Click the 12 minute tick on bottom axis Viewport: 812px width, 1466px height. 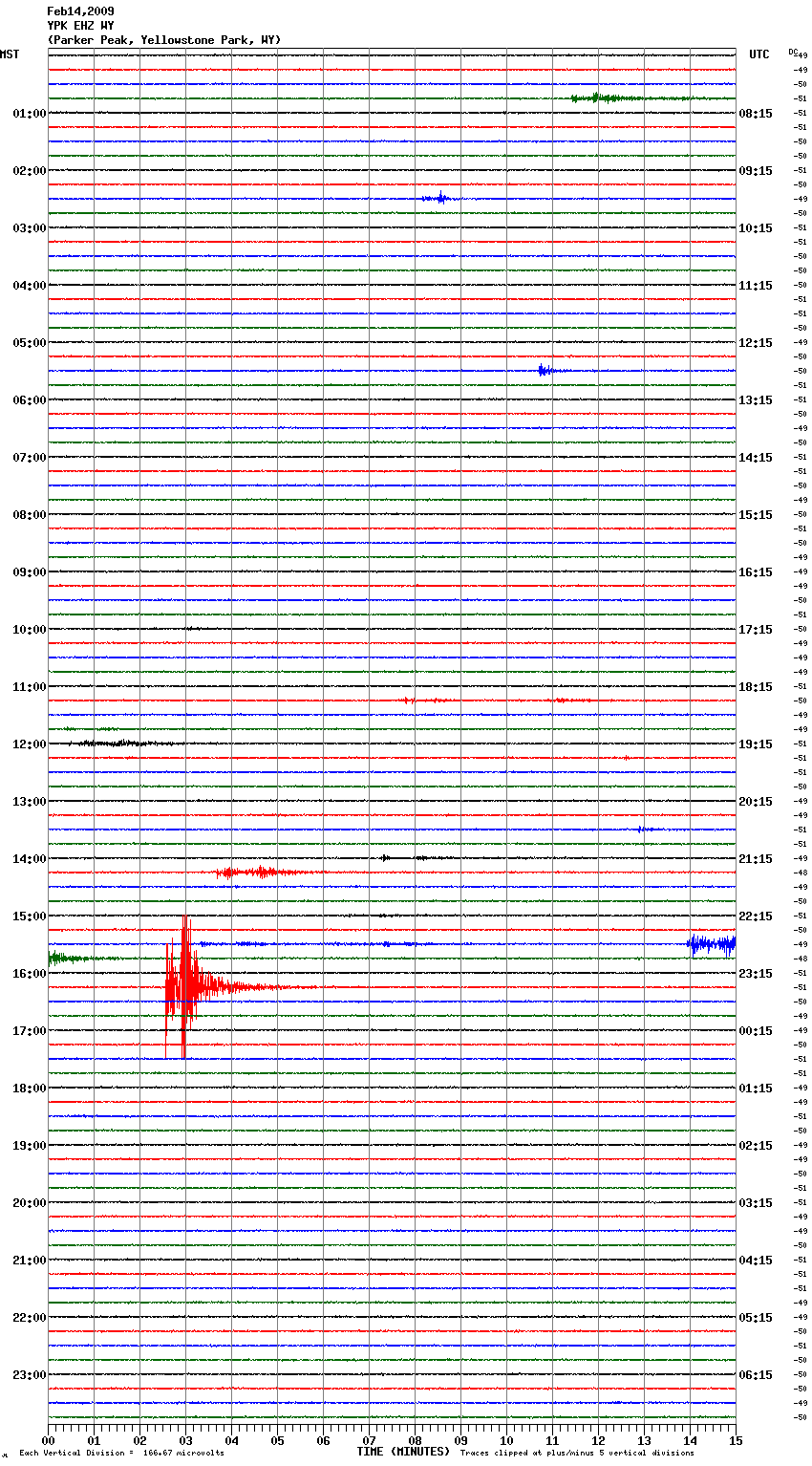pos(598,1440)
